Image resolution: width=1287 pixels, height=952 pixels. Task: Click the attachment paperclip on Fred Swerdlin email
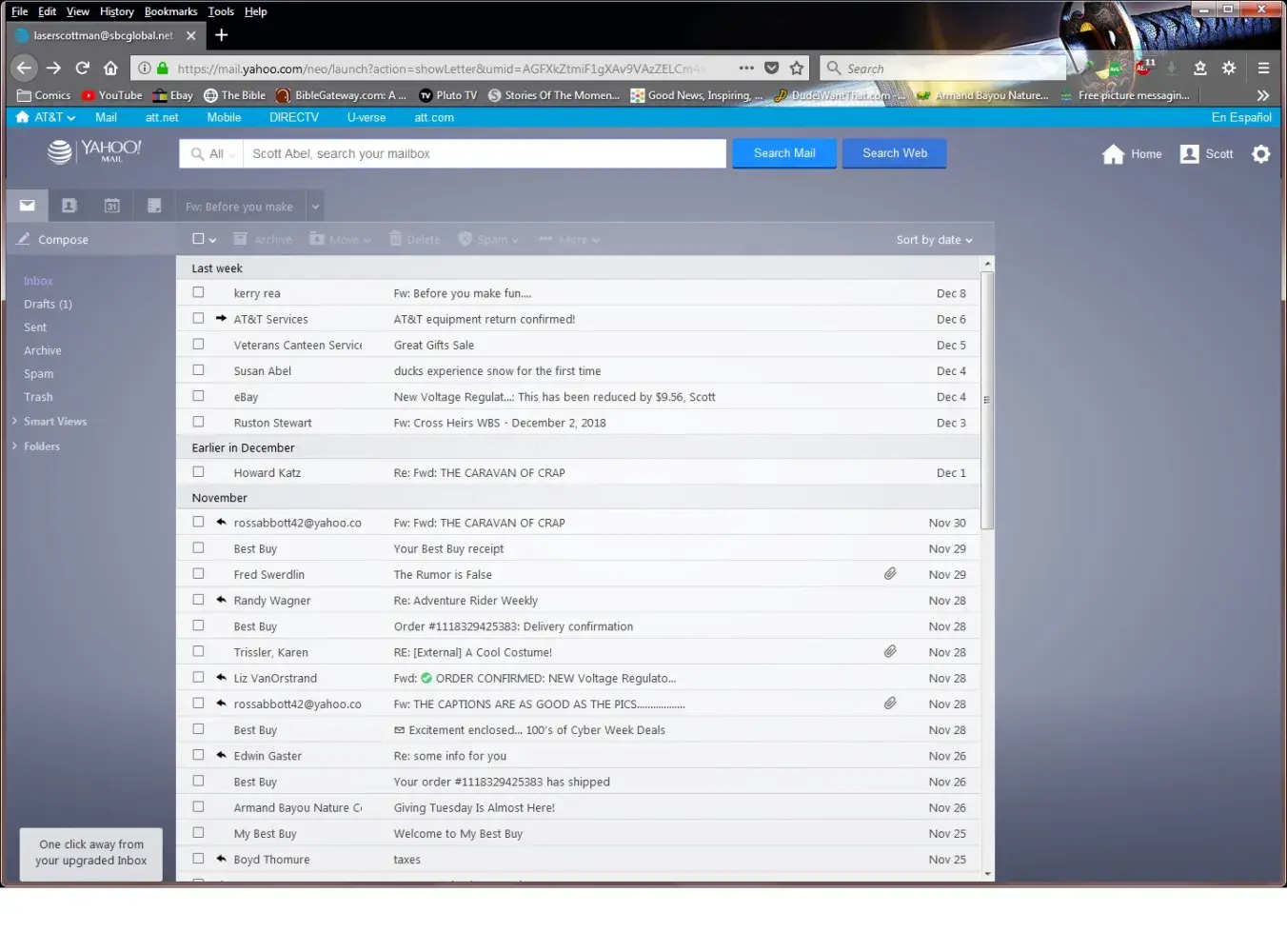pos(890,574)
